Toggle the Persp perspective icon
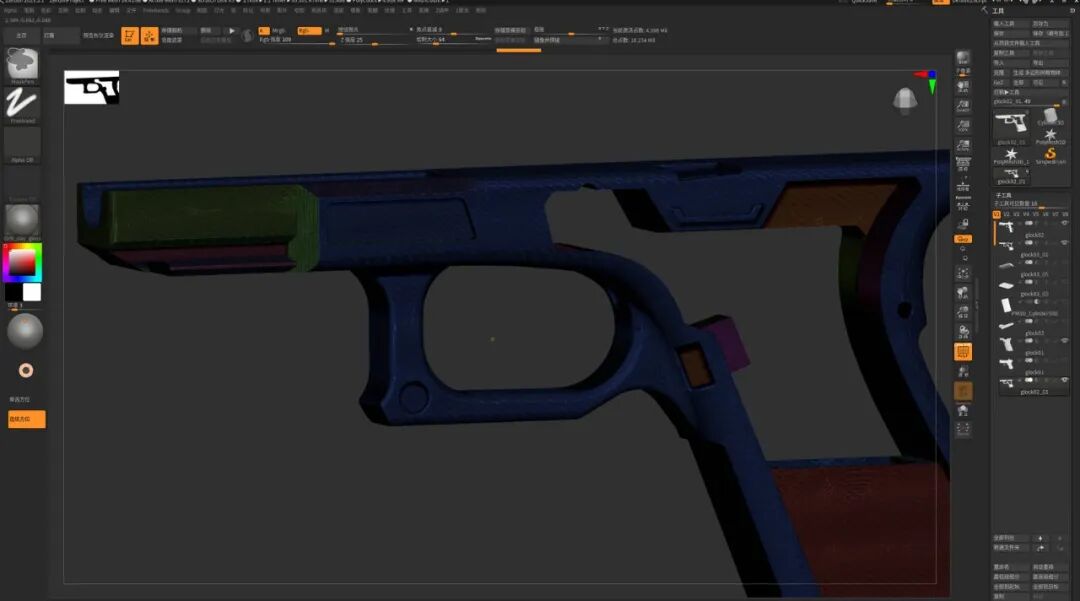 click(963, 166)
